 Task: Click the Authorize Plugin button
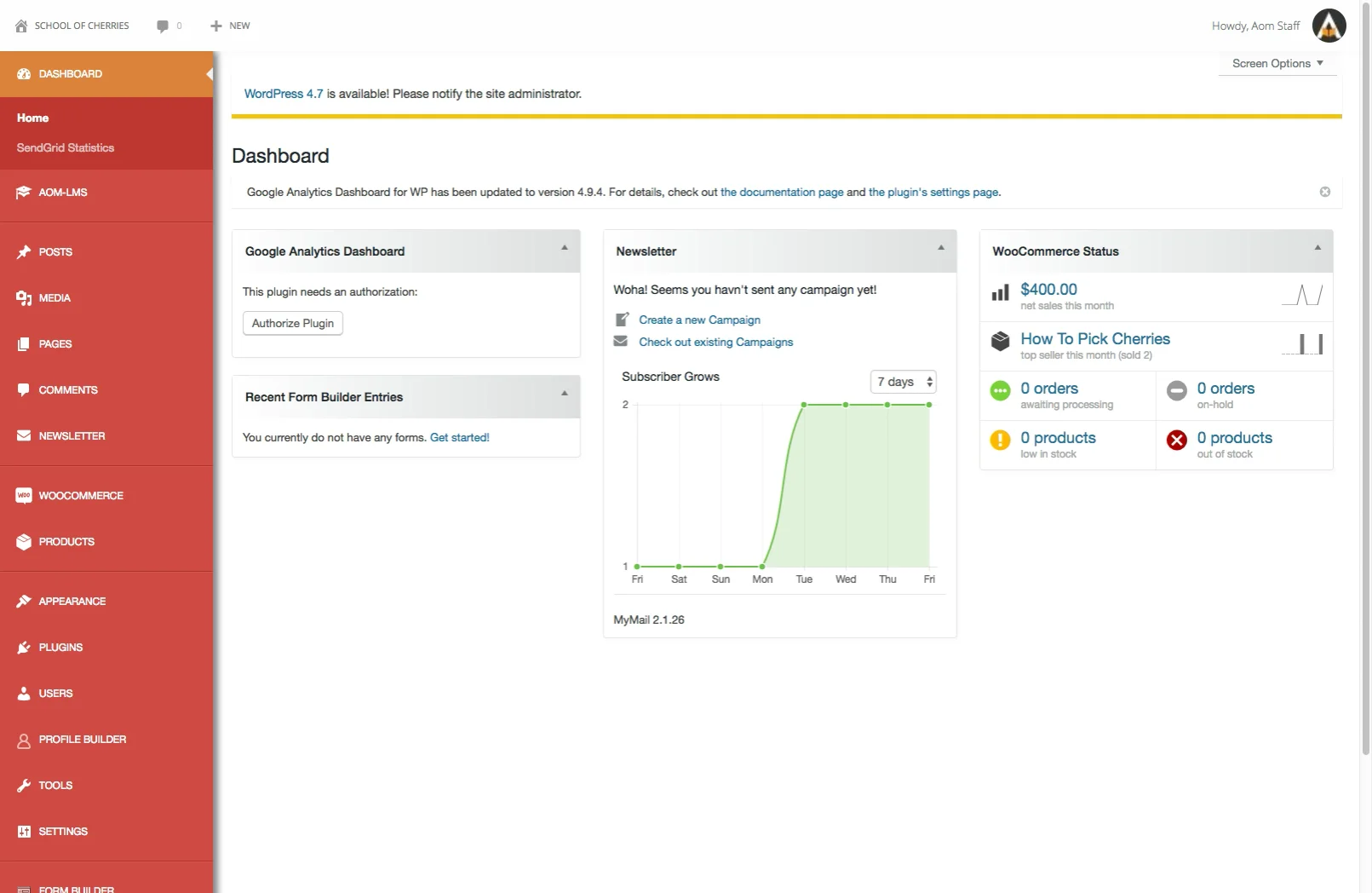tap(292, 323)
